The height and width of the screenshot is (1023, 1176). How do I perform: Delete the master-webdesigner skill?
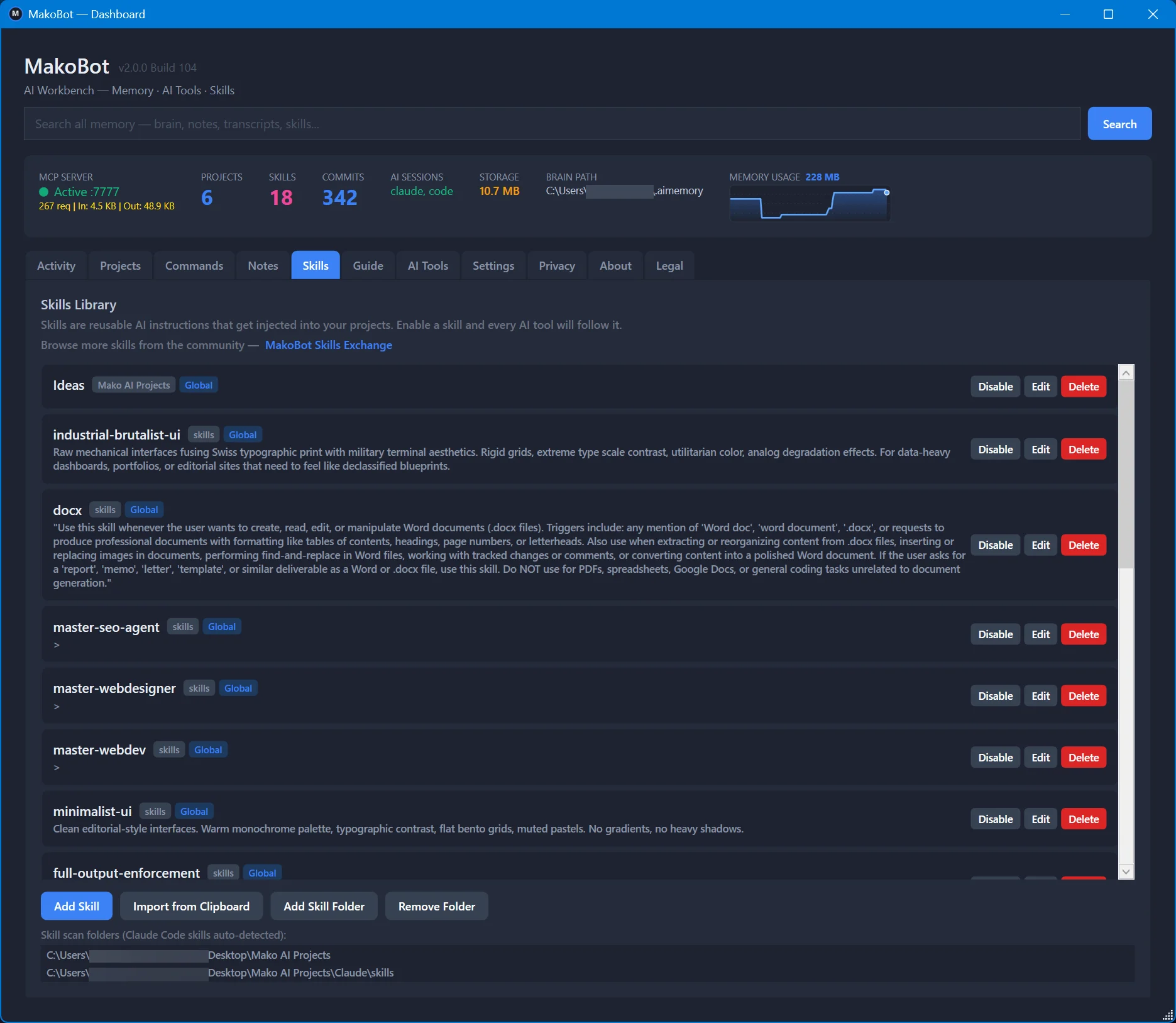tap(1084, 696)
